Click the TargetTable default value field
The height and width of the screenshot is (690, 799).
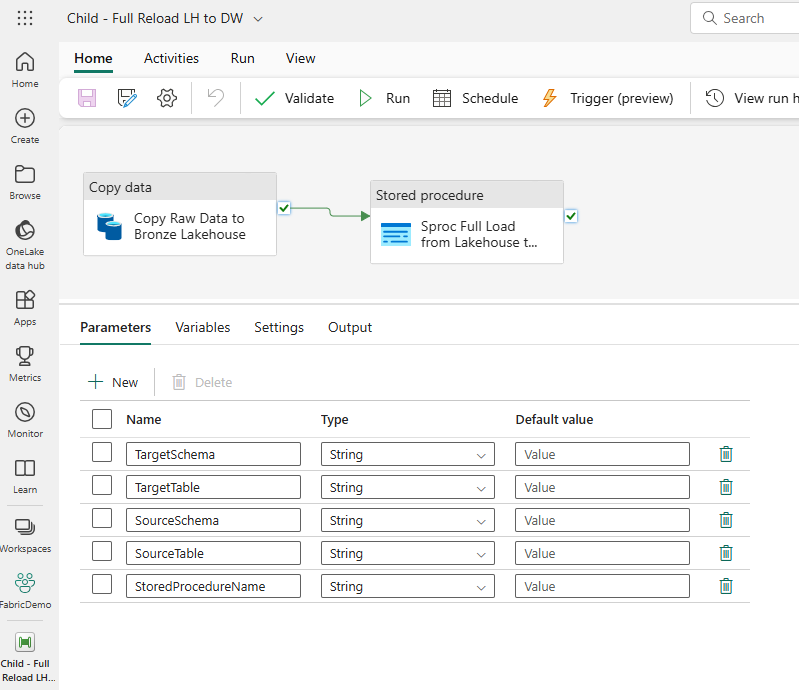click(602, 487)
